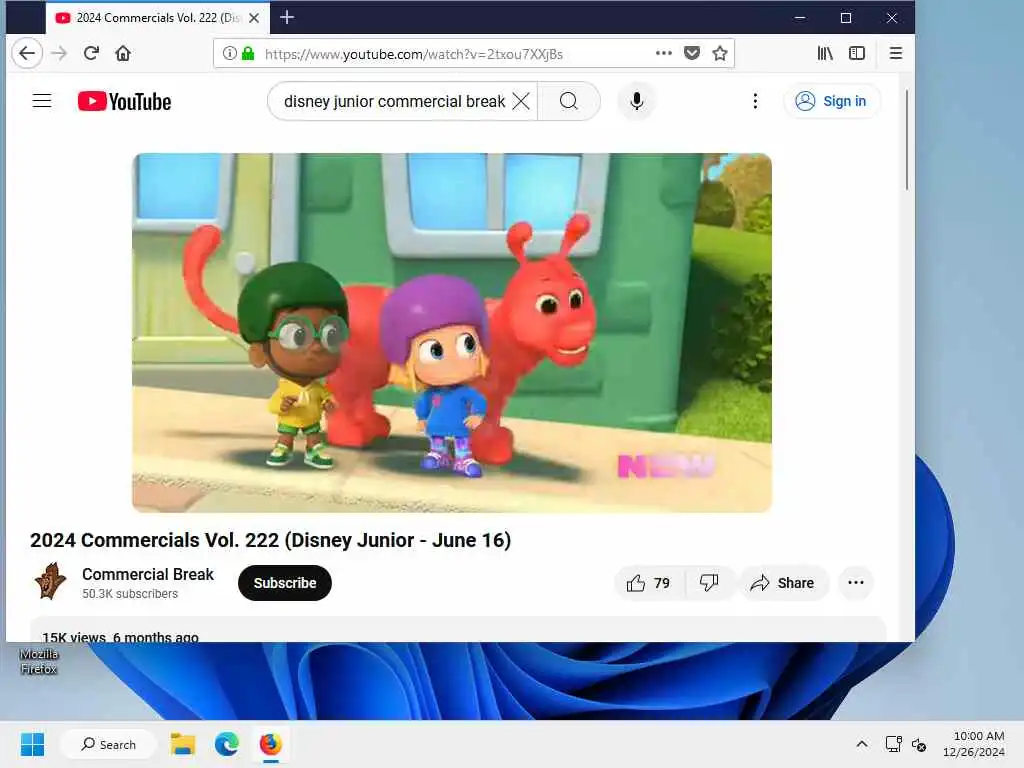Image resolution: width=1024 pixels, height=768 pixels.
Task: Maximize the Firefox window
Action: [846, 18]
